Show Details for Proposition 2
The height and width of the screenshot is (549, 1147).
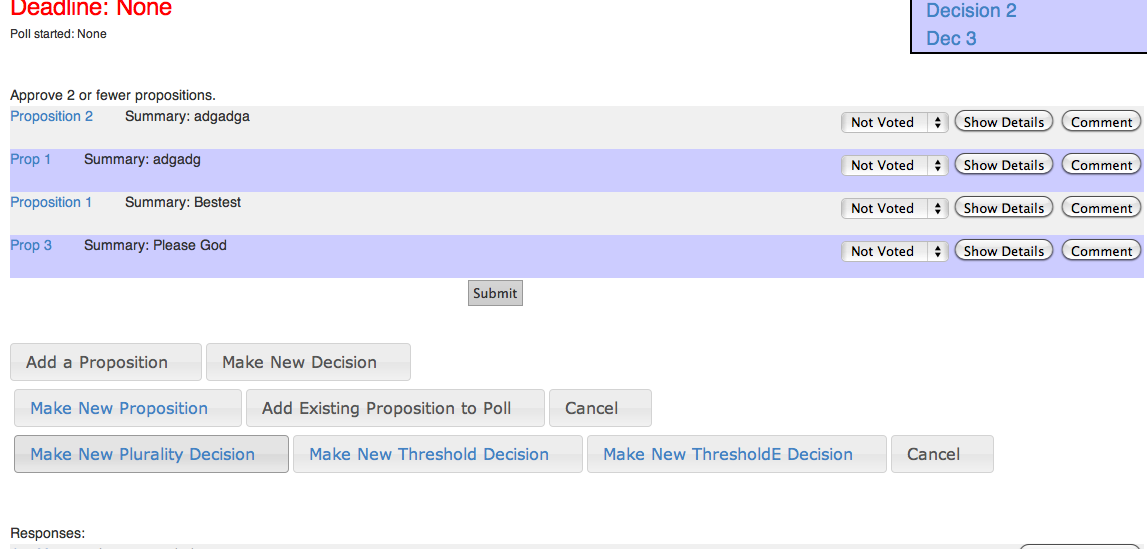point(1004,122)
